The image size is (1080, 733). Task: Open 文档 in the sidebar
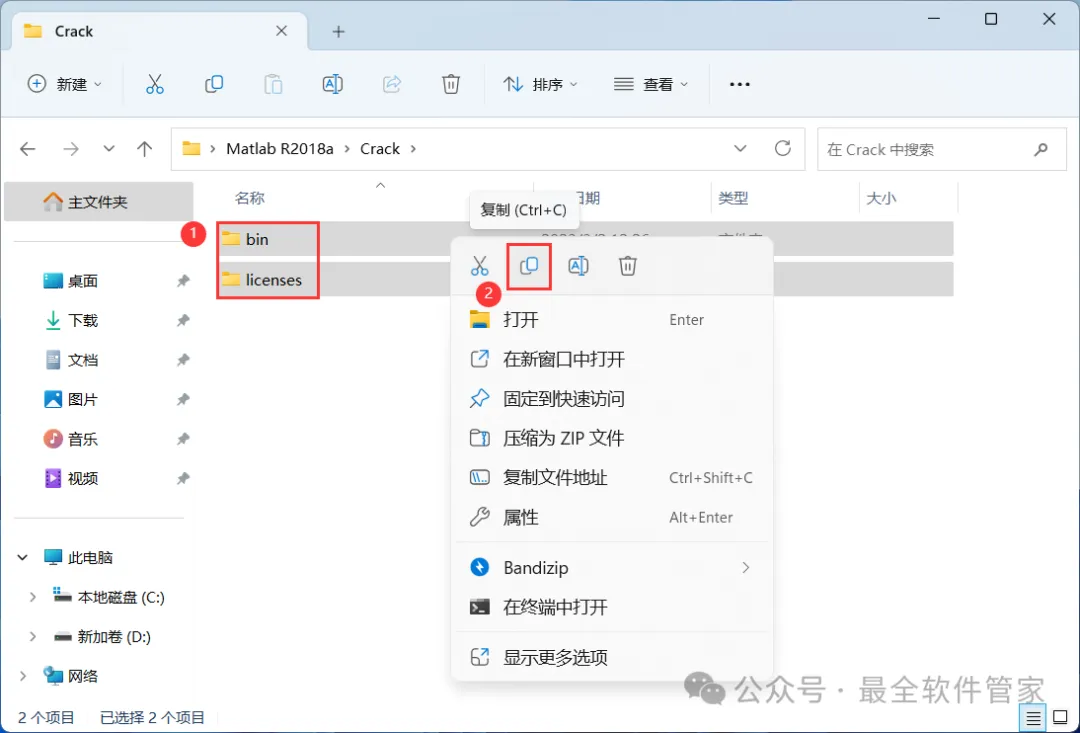(83, 360)
